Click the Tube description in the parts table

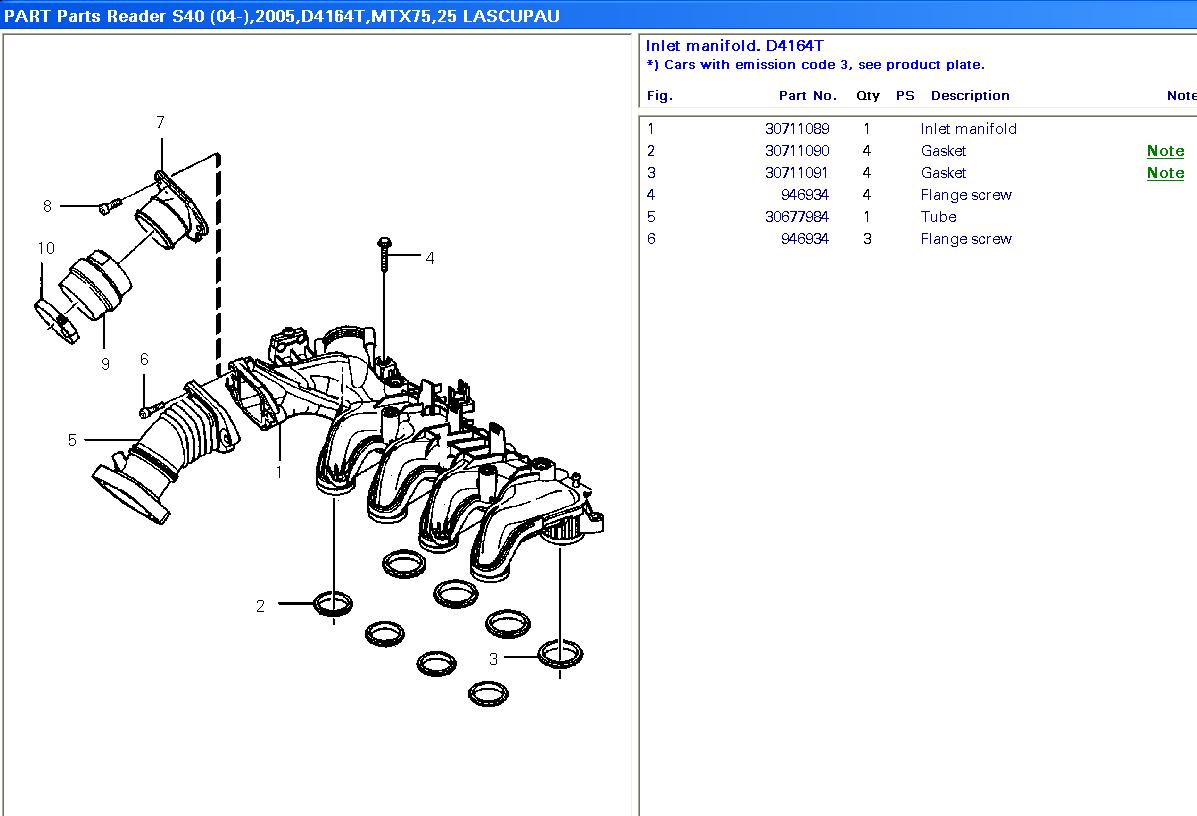[x=938, y=217]
